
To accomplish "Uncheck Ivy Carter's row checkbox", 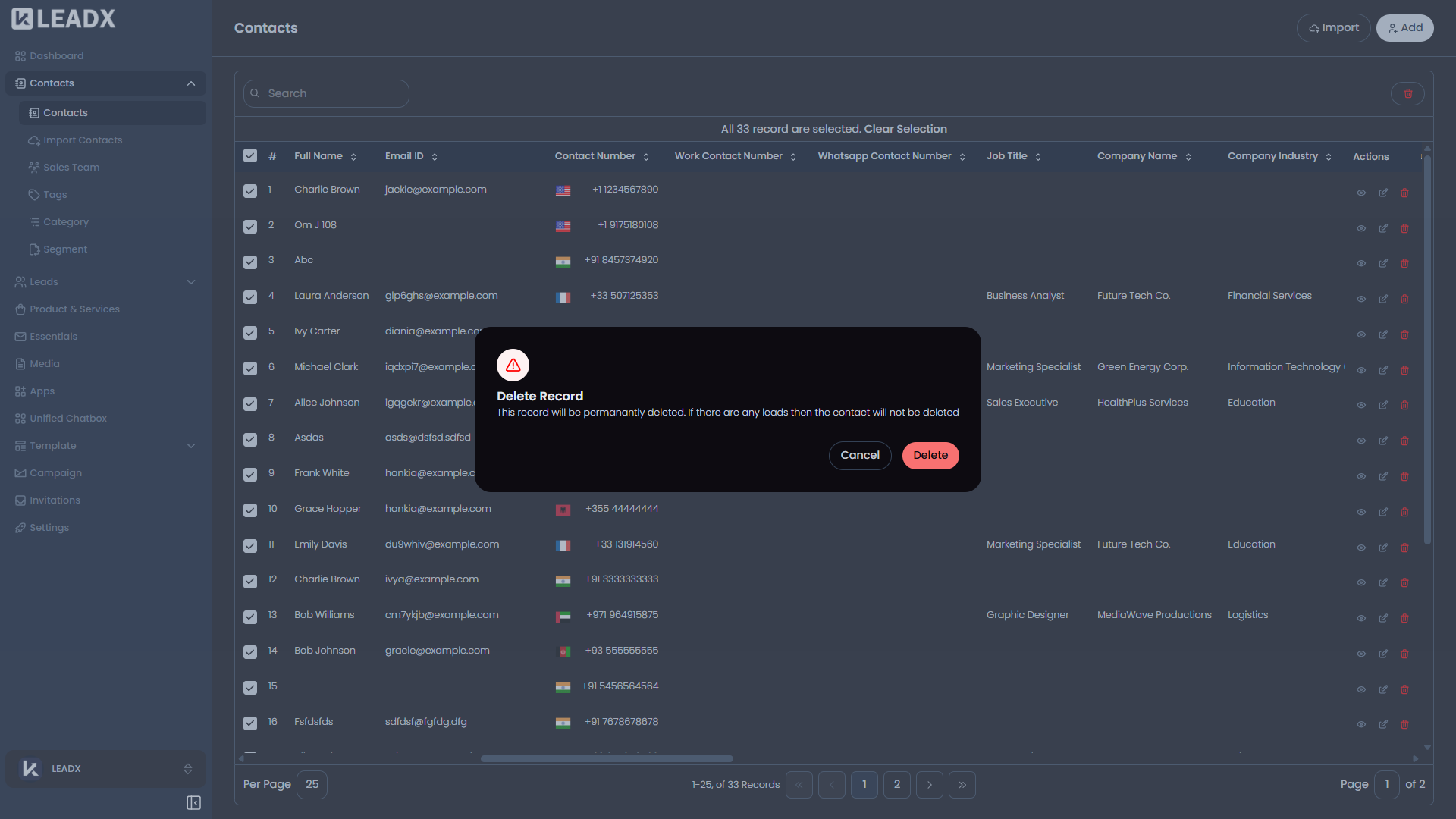I will [250, 332].
